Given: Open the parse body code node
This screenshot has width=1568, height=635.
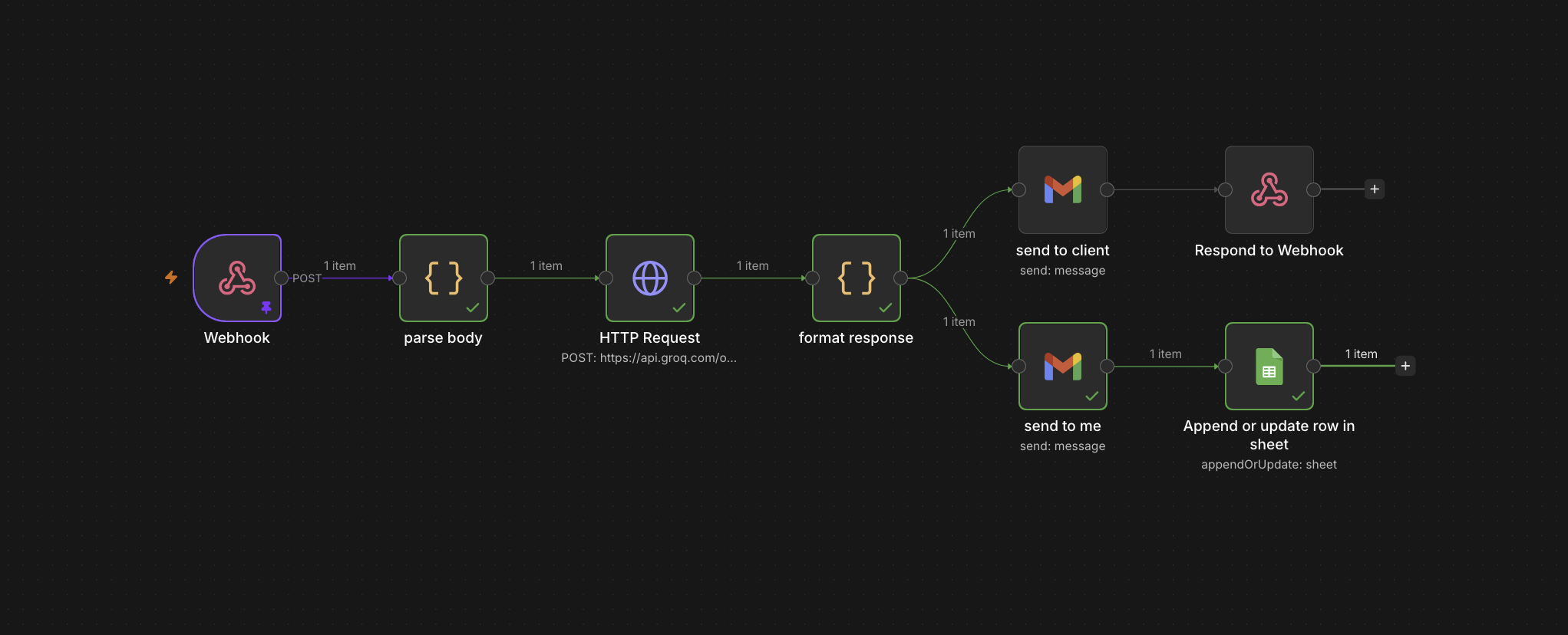Looking at the screenshot, I should click(444, 278).
